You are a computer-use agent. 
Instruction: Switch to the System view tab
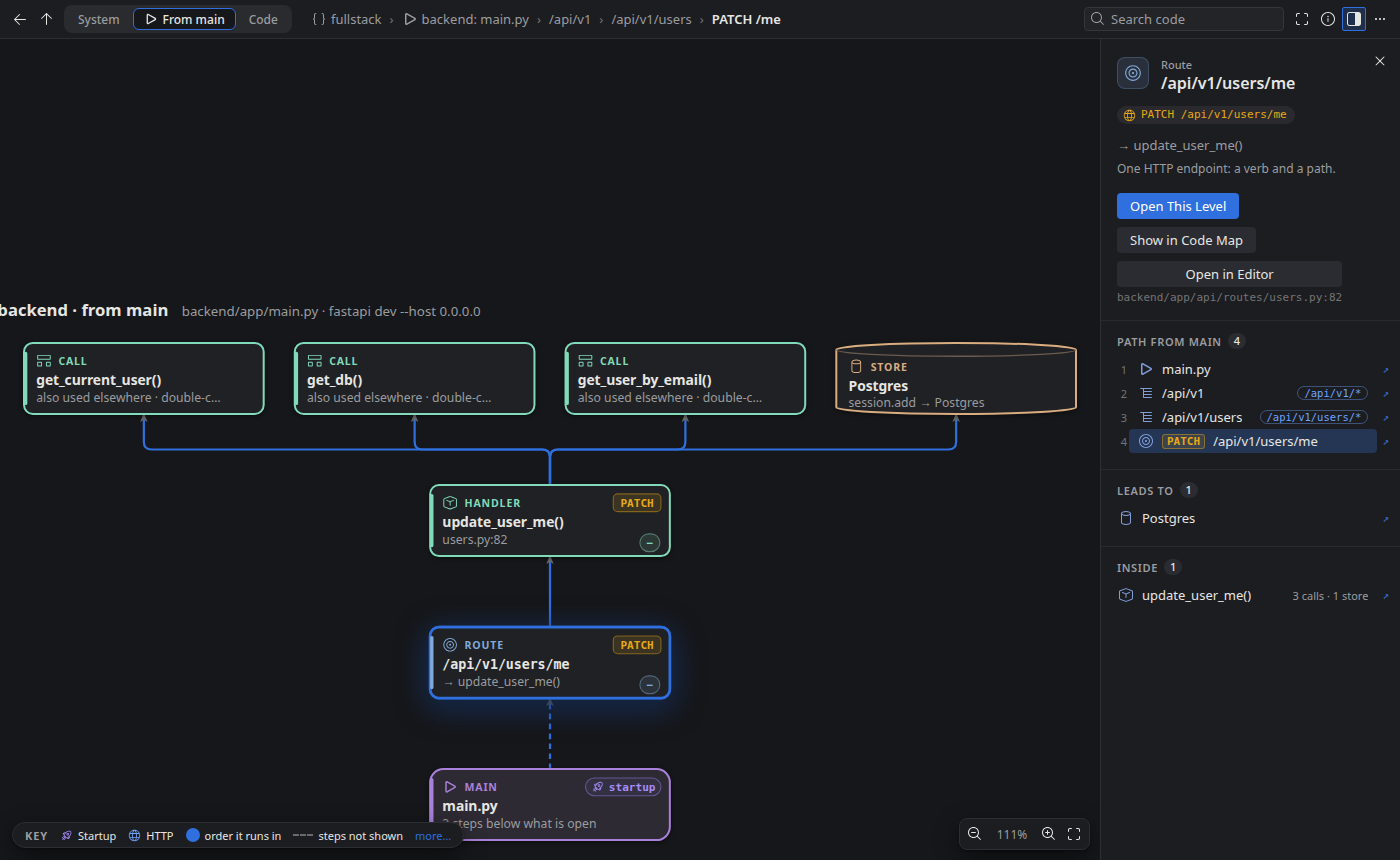pos(98,19)
